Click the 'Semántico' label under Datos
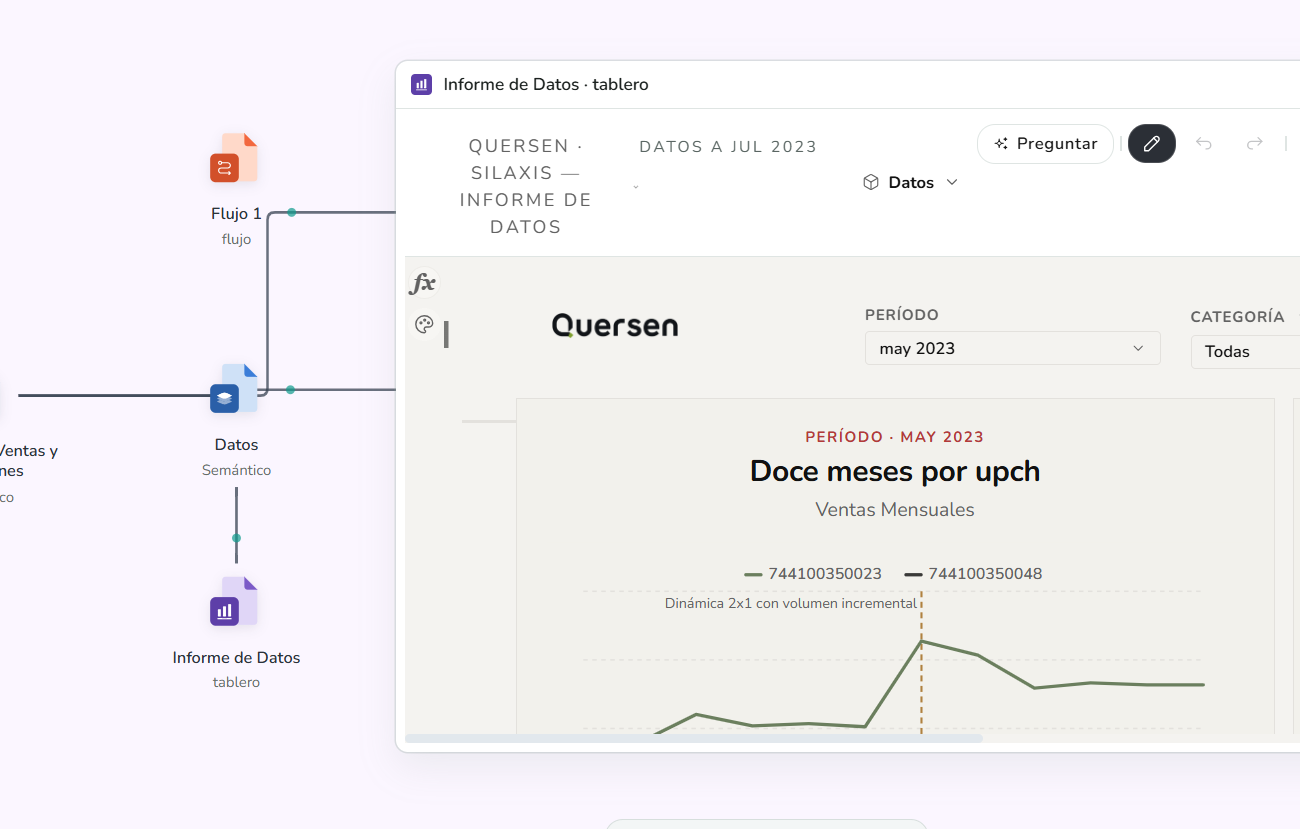This screenshot has height=829, width=1300. 236,470
